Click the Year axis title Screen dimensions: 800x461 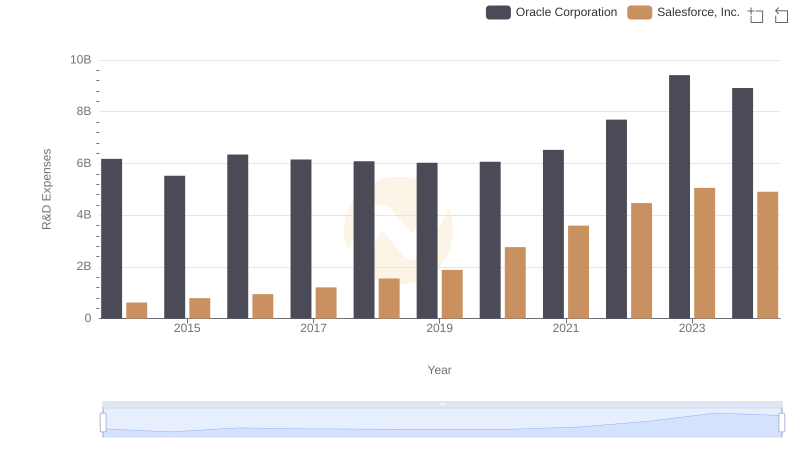(x=439, y=370)
